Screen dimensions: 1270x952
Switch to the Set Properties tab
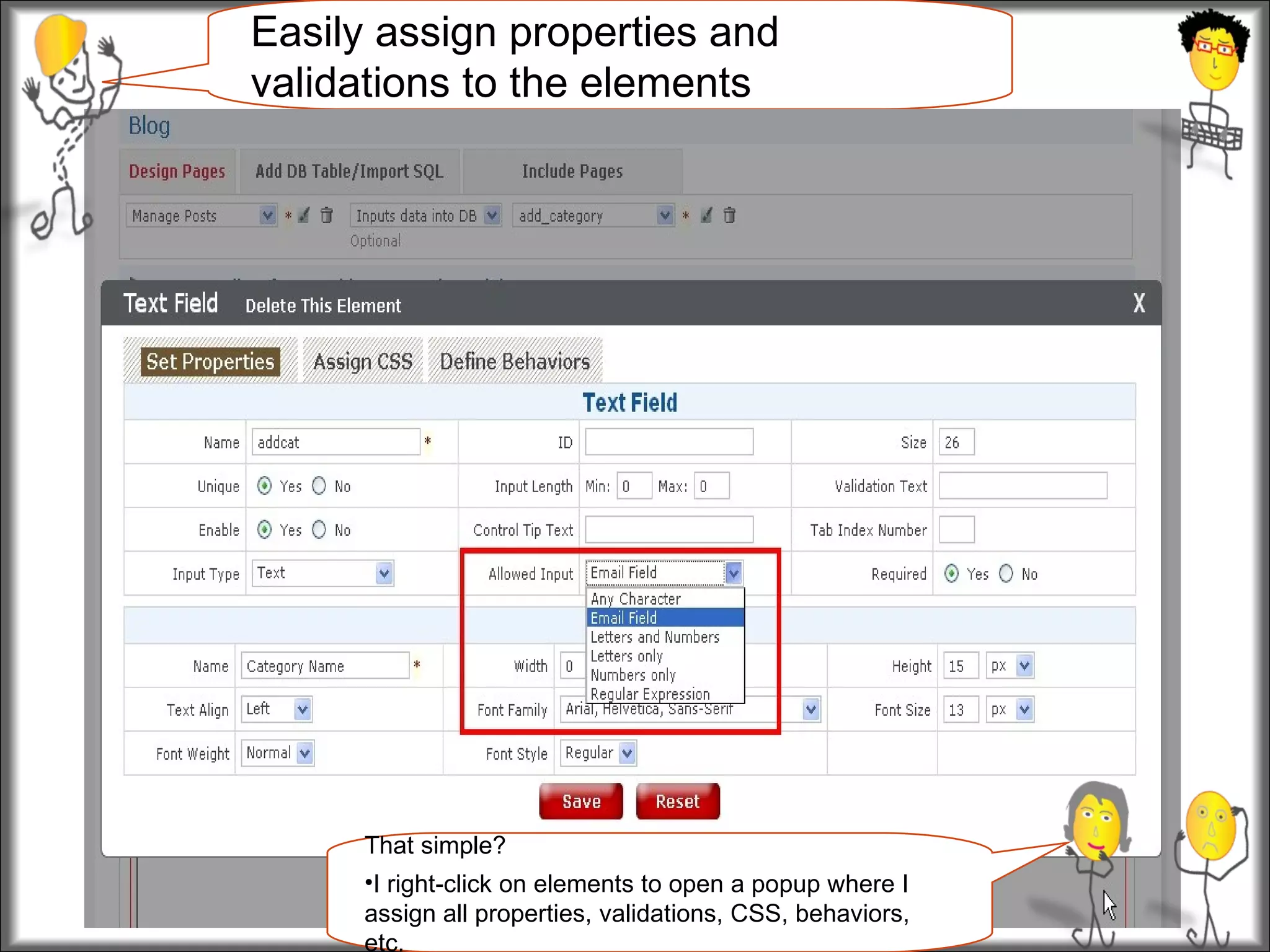pyautogui.click(x=210, y=361)
